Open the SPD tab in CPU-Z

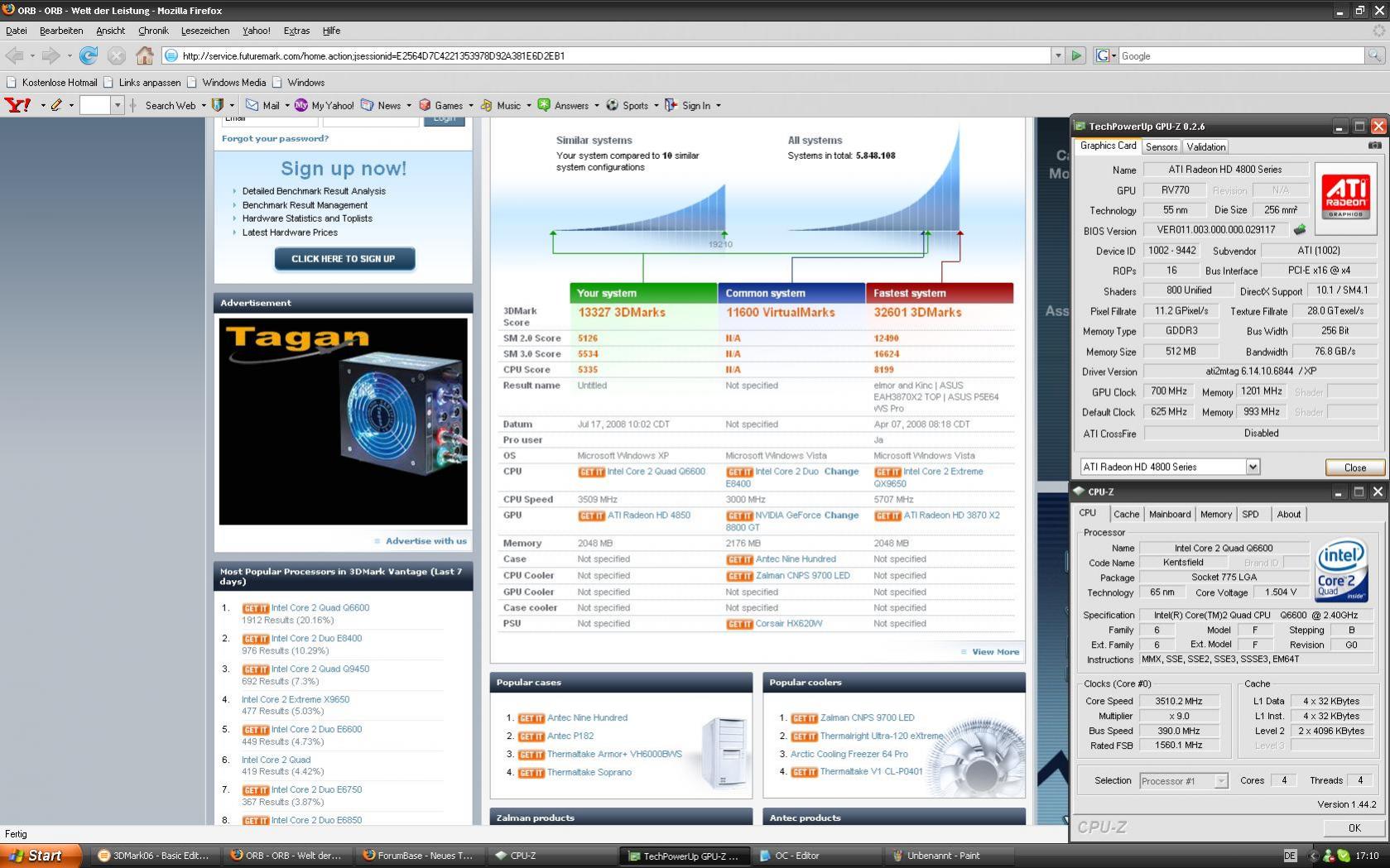(x=1250, y=514)
